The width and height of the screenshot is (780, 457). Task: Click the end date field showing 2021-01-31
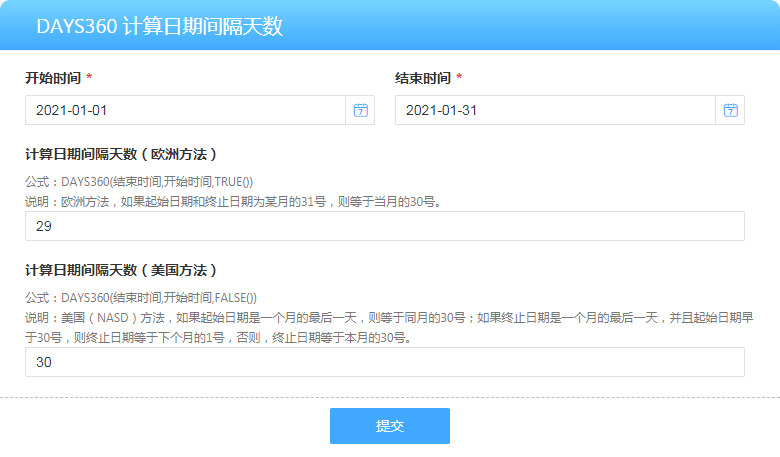(555, 110)
